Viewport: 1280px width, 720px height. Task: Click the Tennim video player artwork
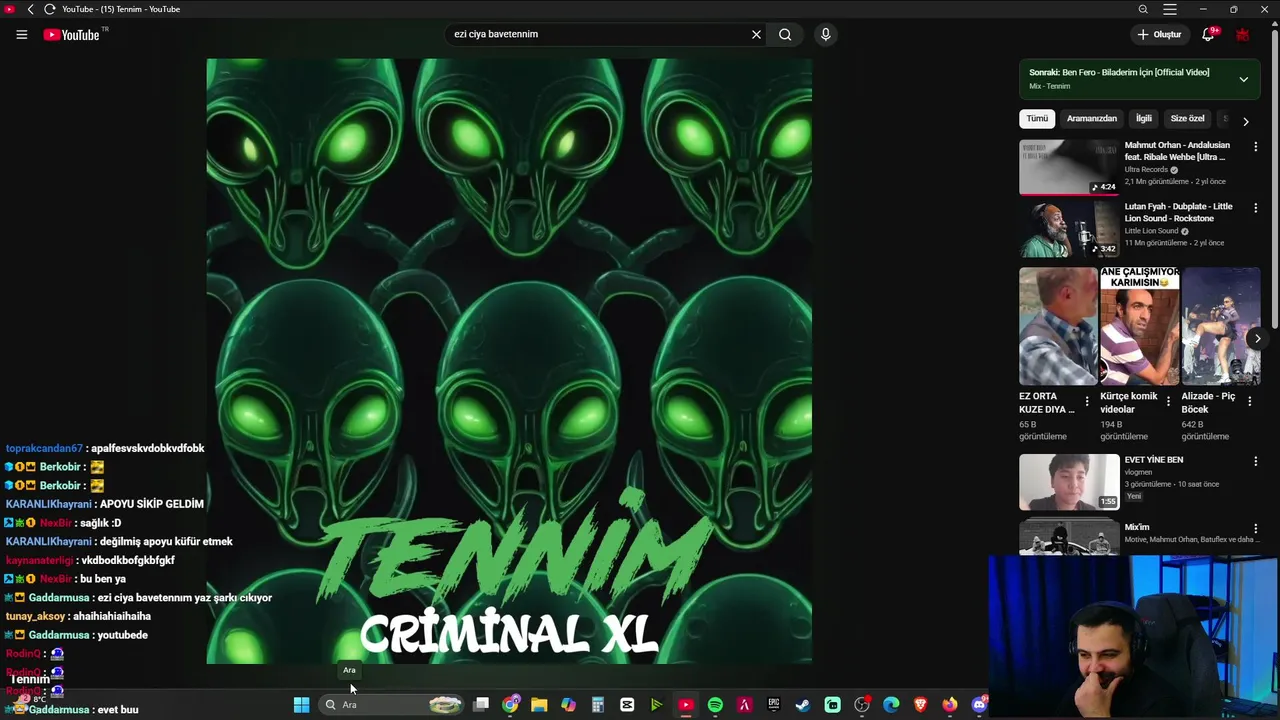(x=509, y=361)
